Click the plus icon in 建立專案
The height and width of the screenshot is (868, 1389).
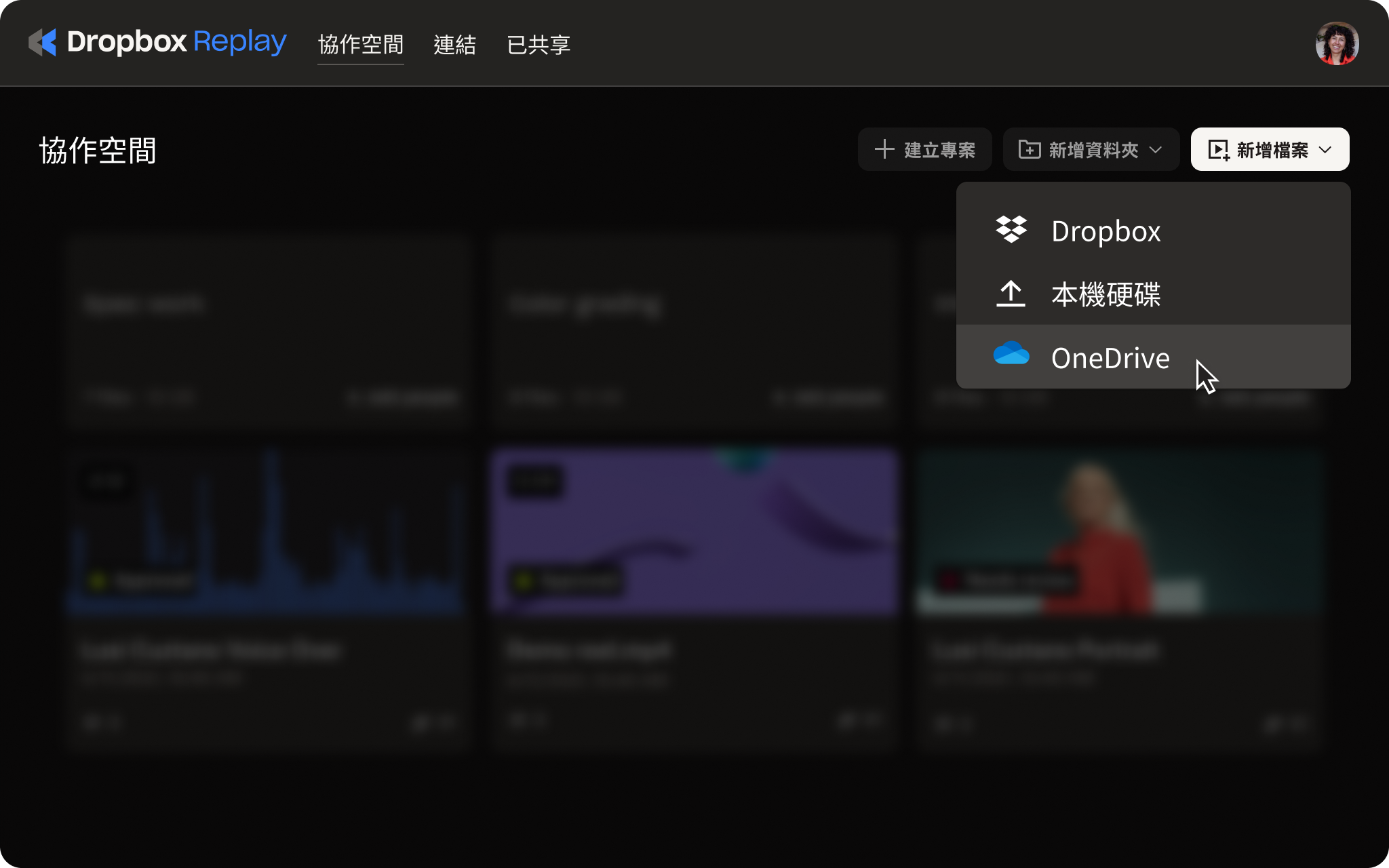coord(884,149)
